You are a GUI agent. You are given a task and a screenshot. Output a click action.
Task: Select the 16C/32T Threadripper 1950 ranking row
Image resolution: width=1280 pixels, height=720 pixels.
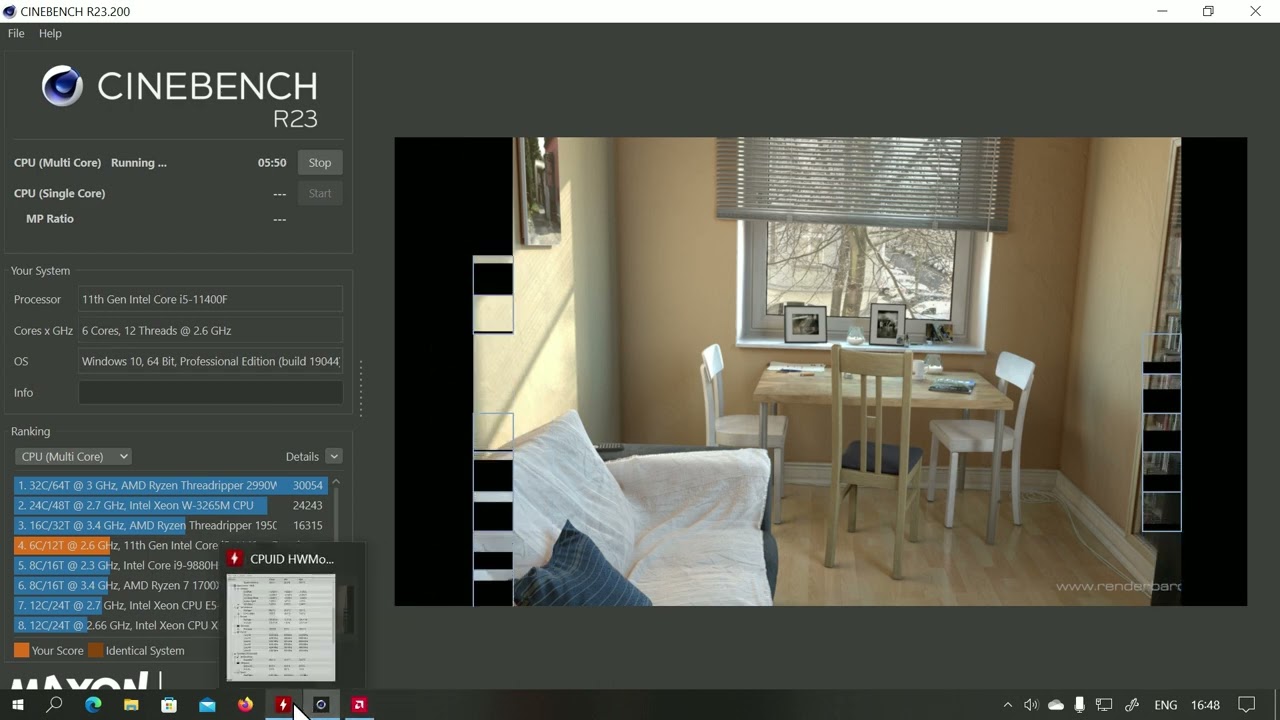point(170,525)
